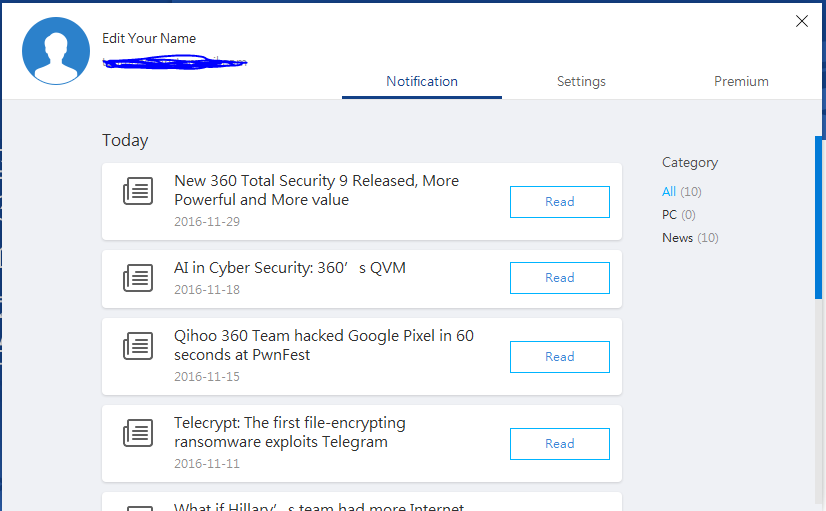Click the date 2016-11-29

(x=207, y=222)
